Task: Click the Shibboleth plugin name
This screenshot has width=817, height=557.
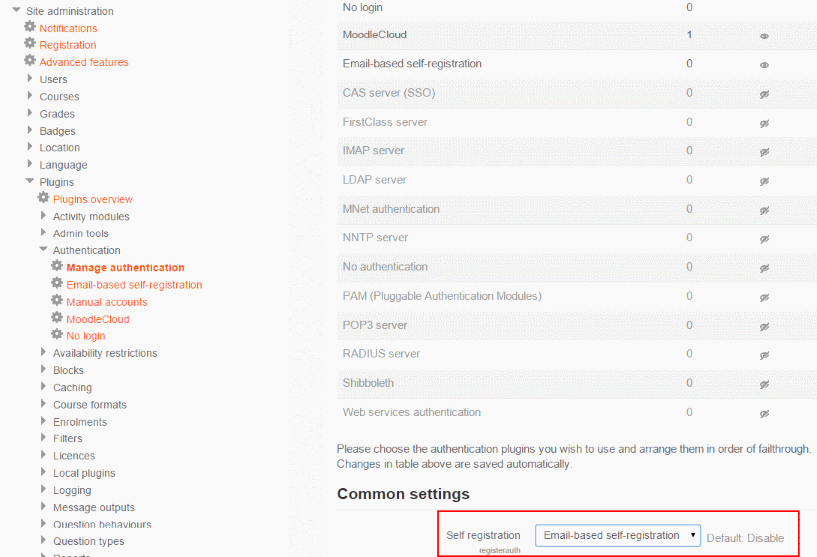Action: tap(368, 382)
